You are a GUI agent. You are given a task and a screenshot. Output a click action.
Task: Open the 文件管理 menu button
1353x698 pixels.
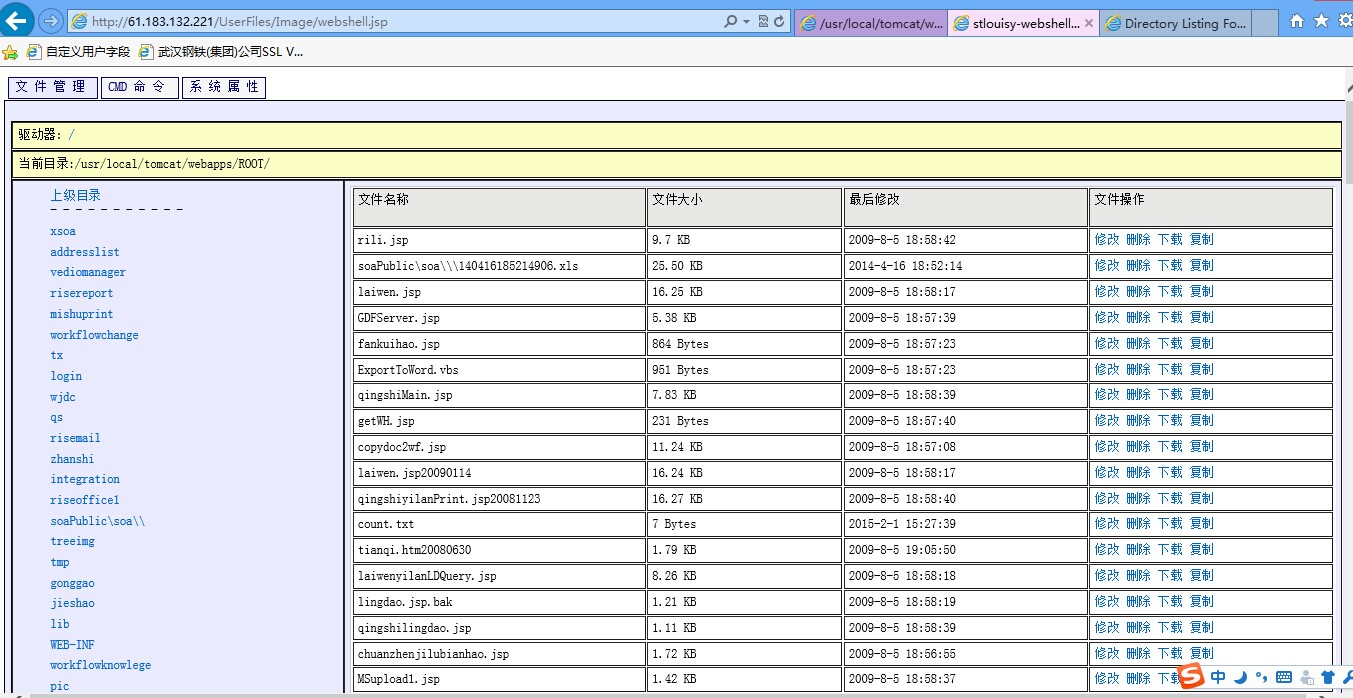click(53, 88)
